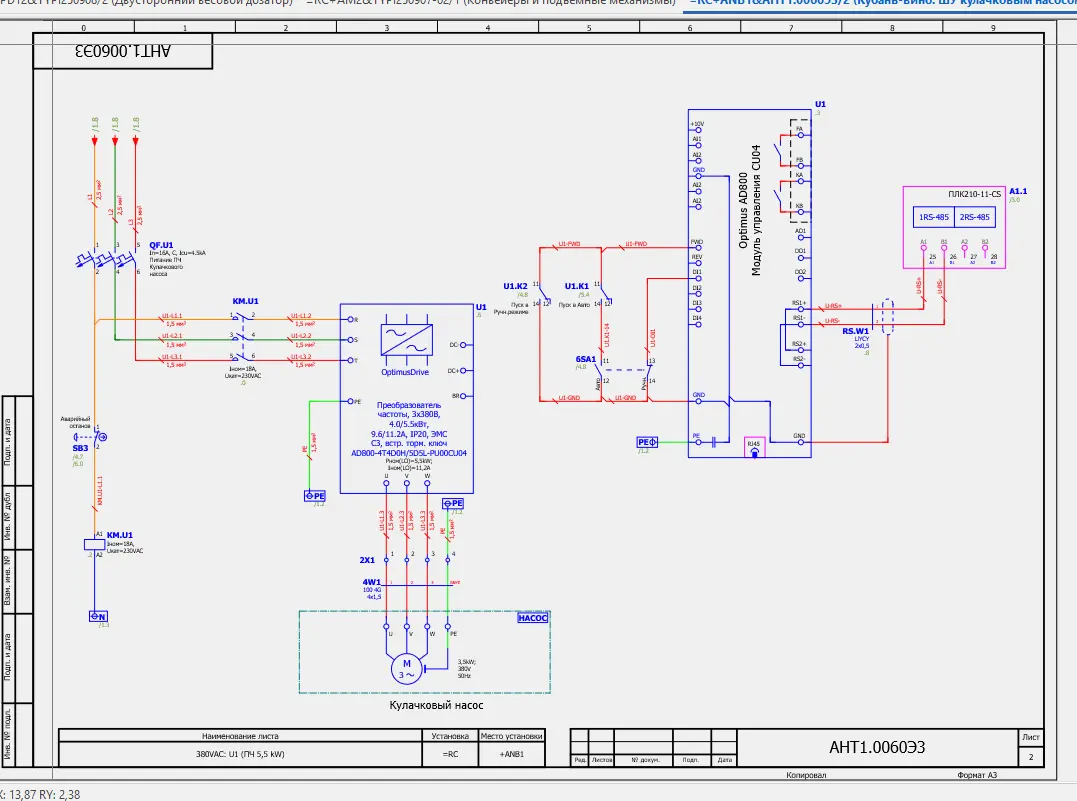Screen dimensions: 1077x801
Task: Click the +ANB1 mounting location cell
Action: click(x=512, y=754)
